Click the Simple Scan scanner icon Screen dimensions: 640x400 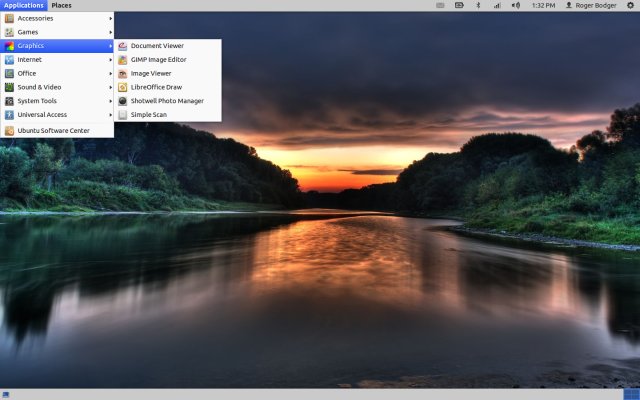pos(122,115)
